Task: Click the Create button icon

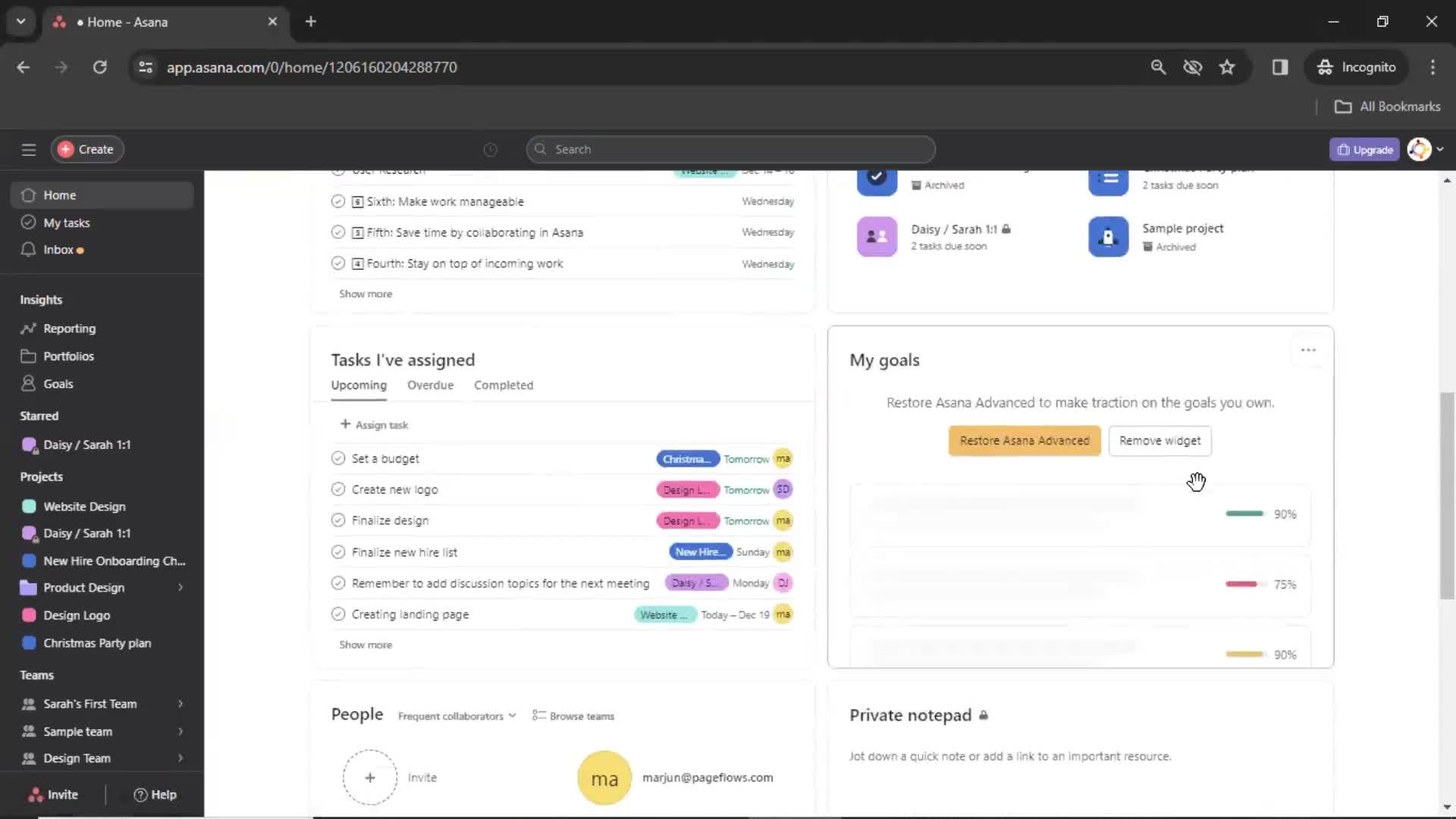Action: (65, 149)
